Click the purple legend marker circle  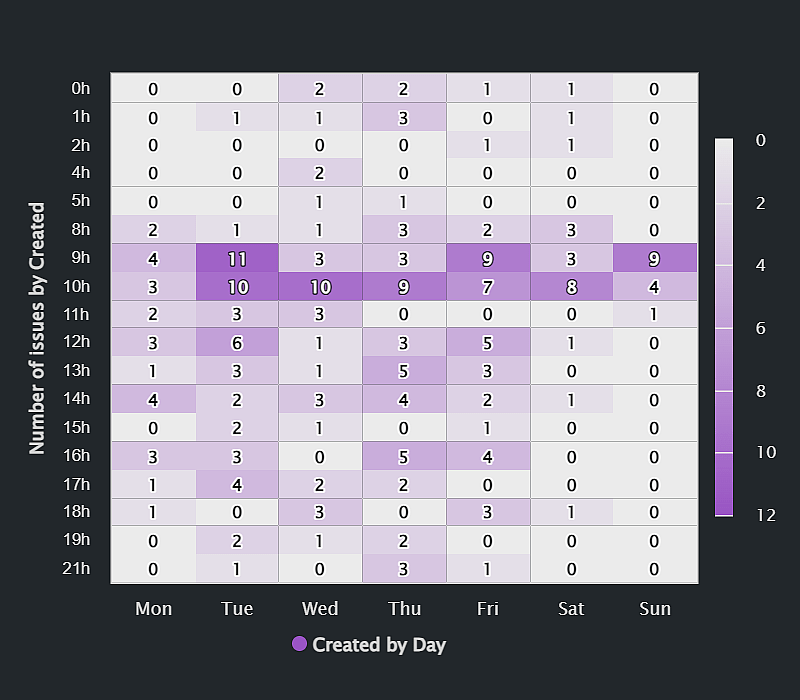coord(299,644)
